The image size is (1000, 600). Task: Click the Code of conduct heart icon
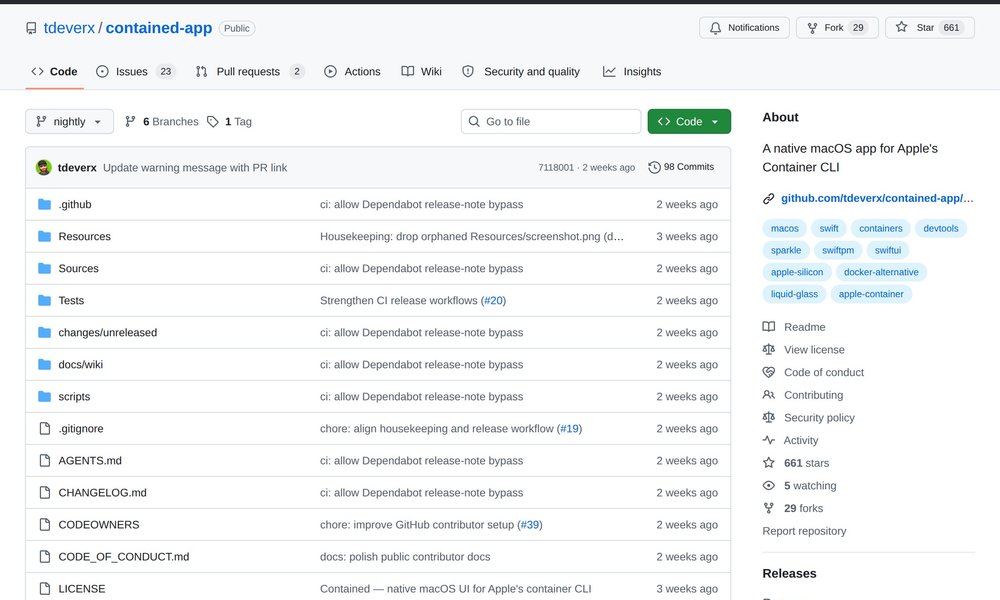pyautogui.click(x=768, y=372)
